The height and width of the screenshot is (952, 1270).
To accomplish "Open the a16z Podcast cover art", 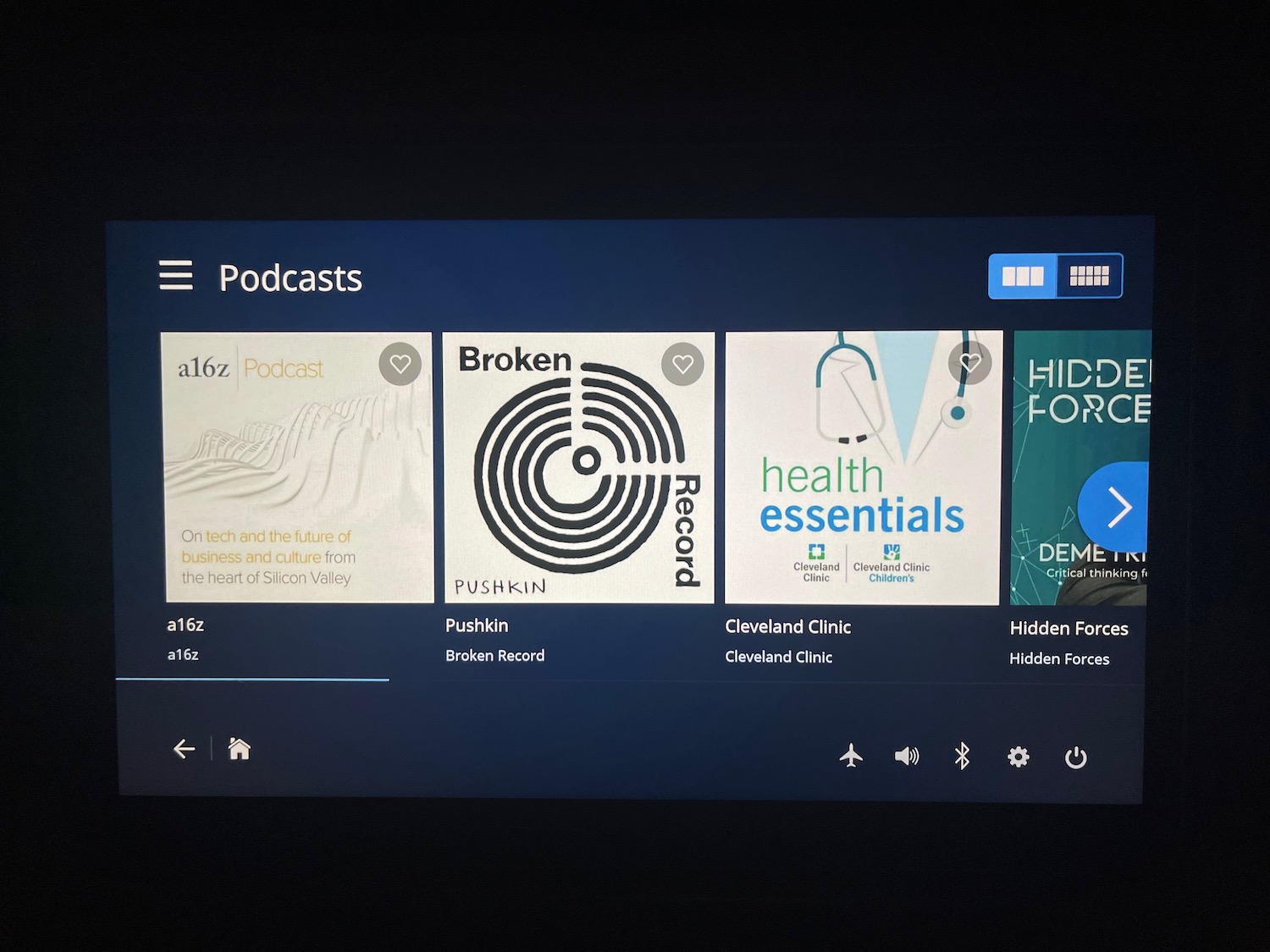I will pyautogui.click(x=296, y=467).
